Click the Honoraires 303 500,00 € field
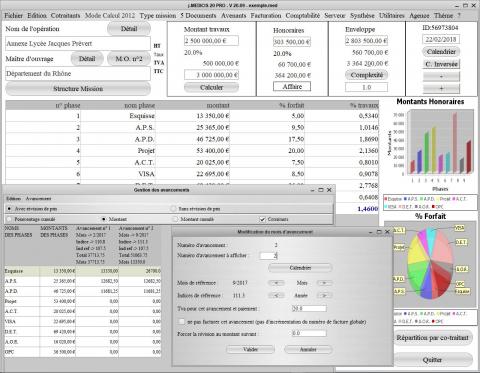The height and width of the screenshot is (373, 480). pyautogui.click(x=292, y=42)
